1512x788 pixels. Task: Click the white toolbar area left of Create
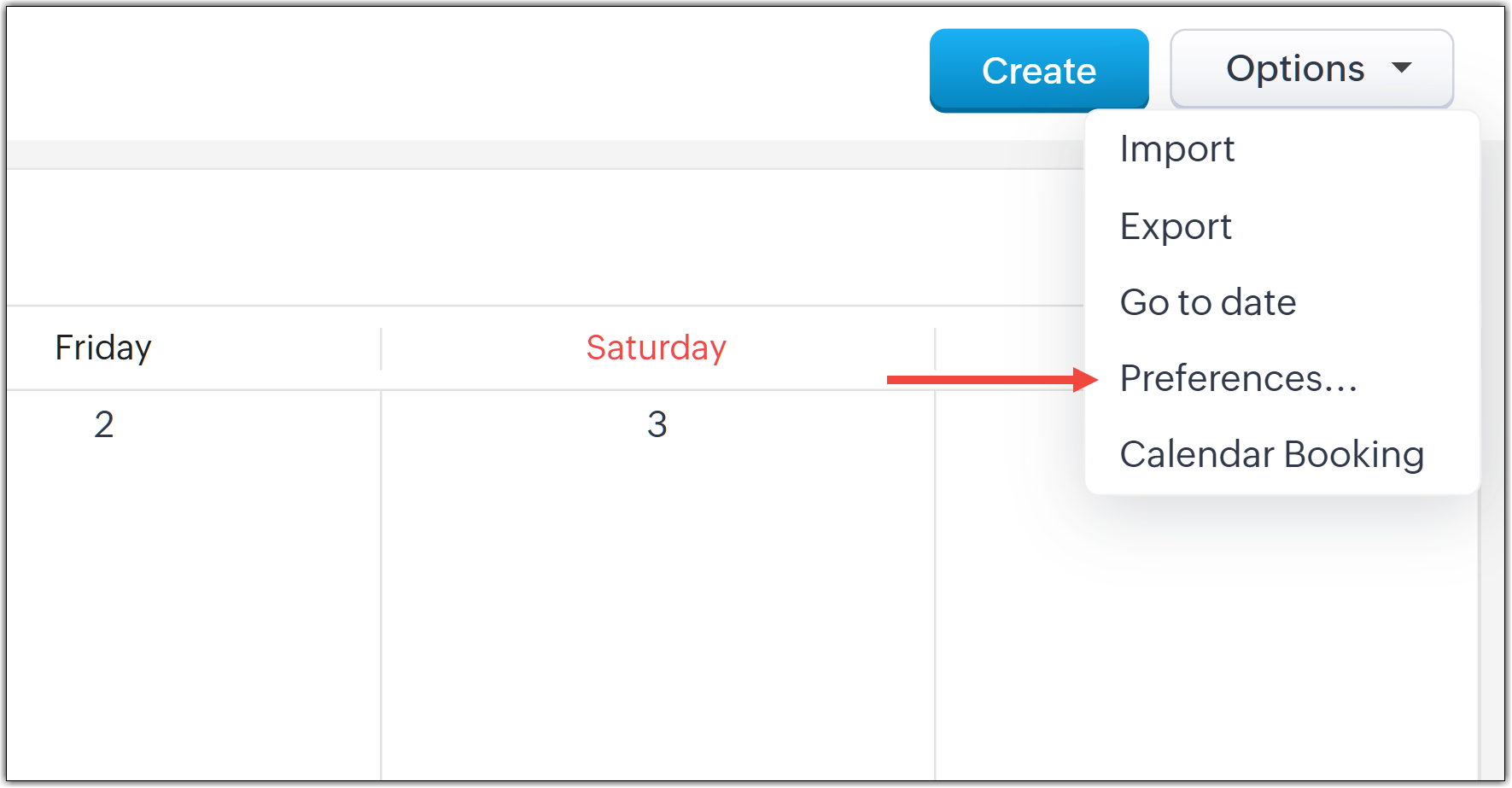point(461,70)
